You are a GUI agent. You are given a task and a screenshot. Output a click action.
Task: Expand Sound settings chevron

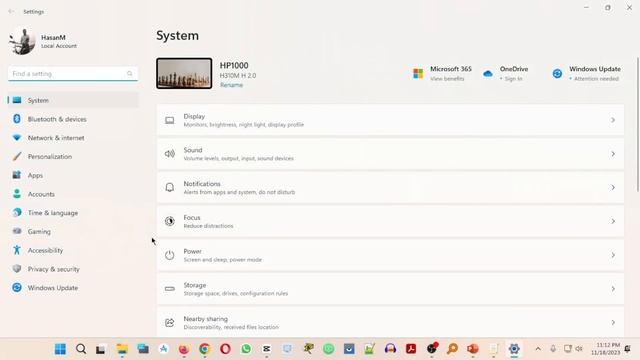(613, 154)
